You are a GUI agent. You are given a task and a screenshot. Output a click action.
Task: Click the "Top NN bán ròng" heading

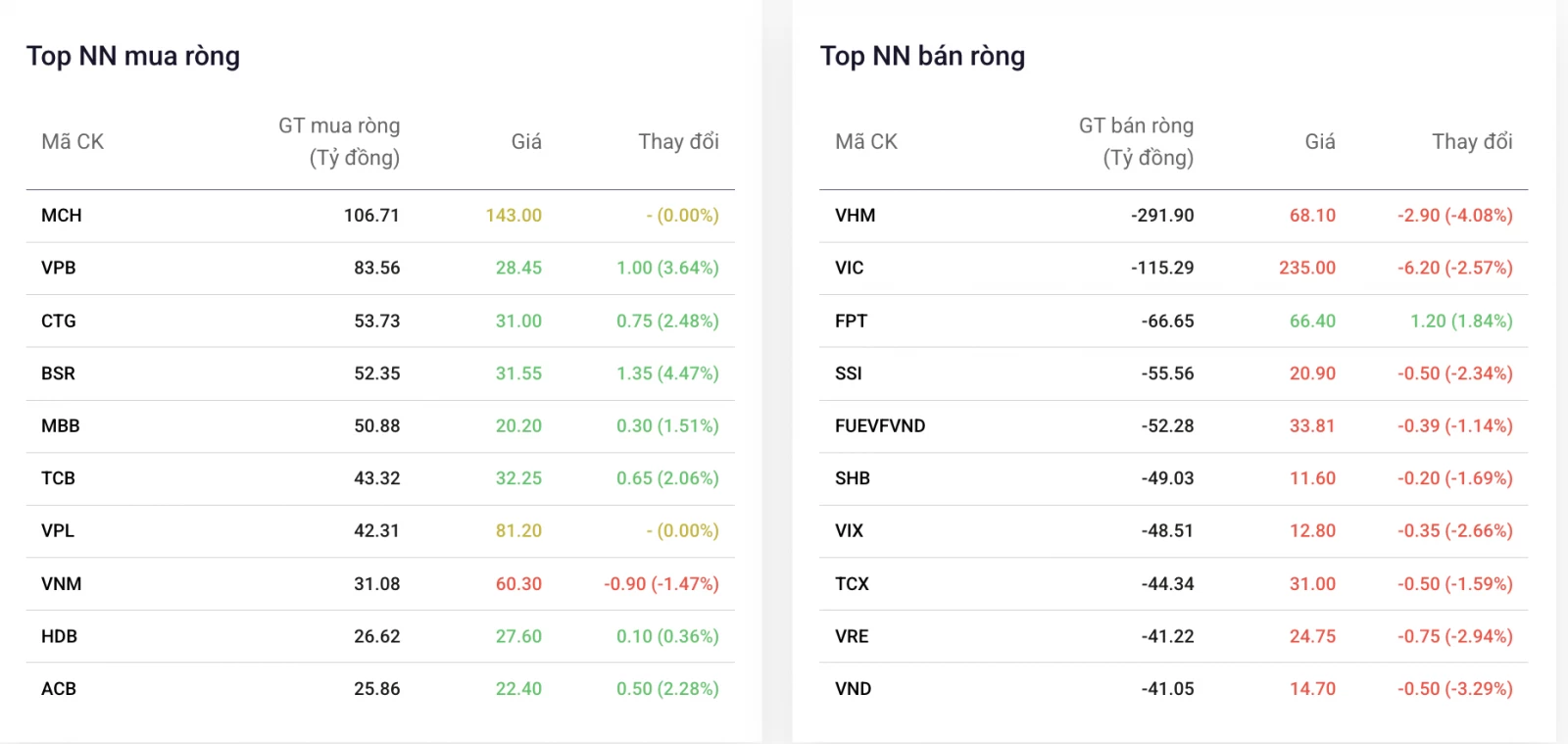pyautogui.click(x=922, y=57)
